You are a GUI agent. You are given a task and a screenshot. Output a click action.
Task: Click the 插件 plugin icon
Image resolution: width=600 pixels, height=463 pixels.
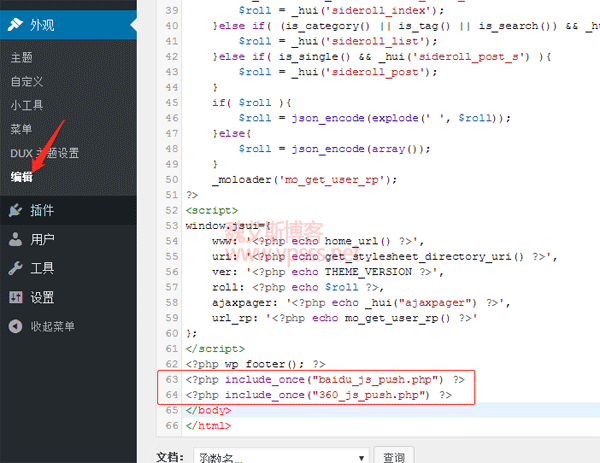click(x=15, y=211)
